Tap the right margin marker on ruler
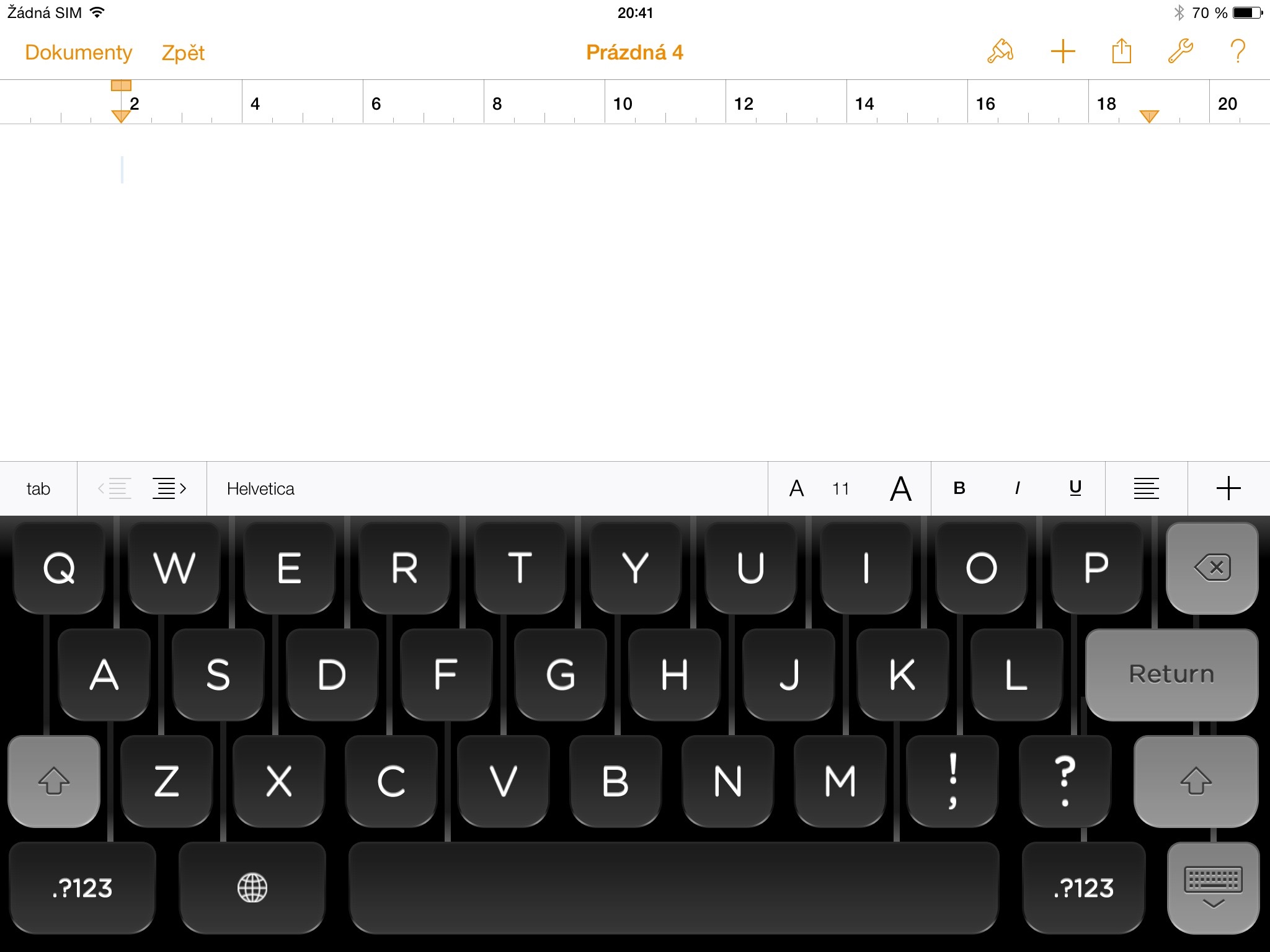The image size is (1270, 952). click(x=1148, y=116)
